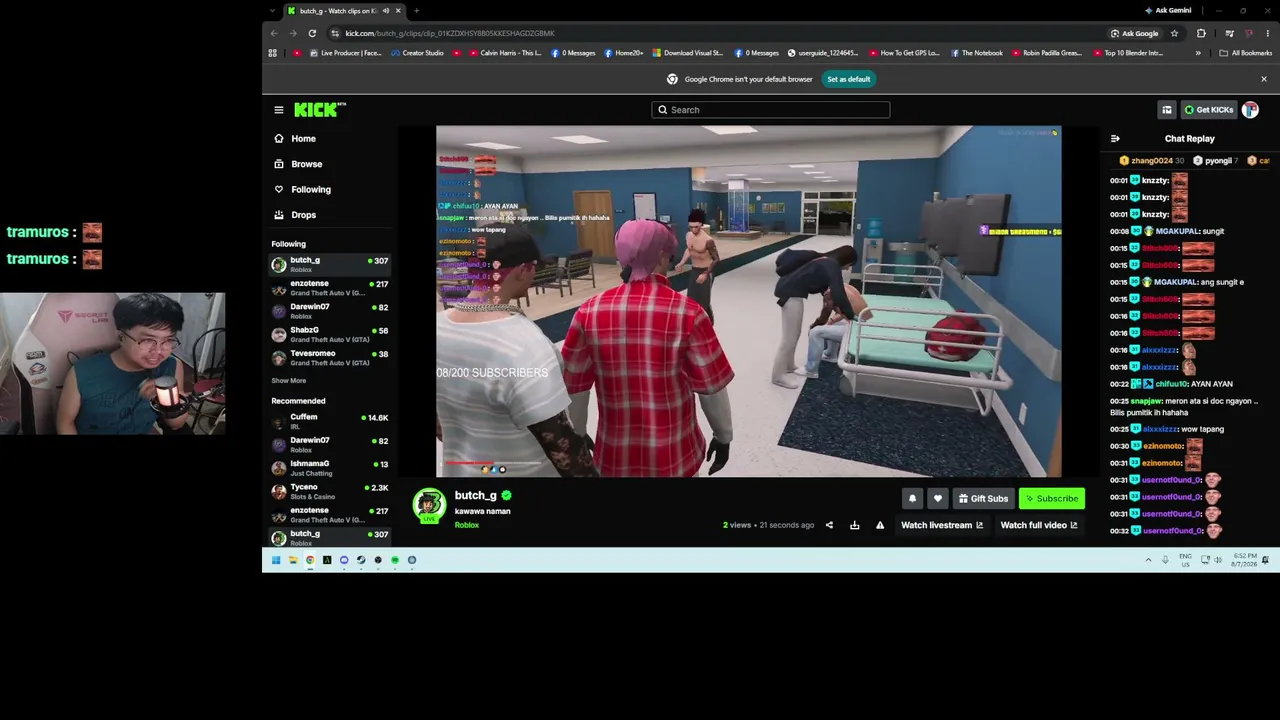Open Cuffem in Recommended channels
Image resolution: width=1280 pixels, height=720 pixels.
(x=330, y=421)
